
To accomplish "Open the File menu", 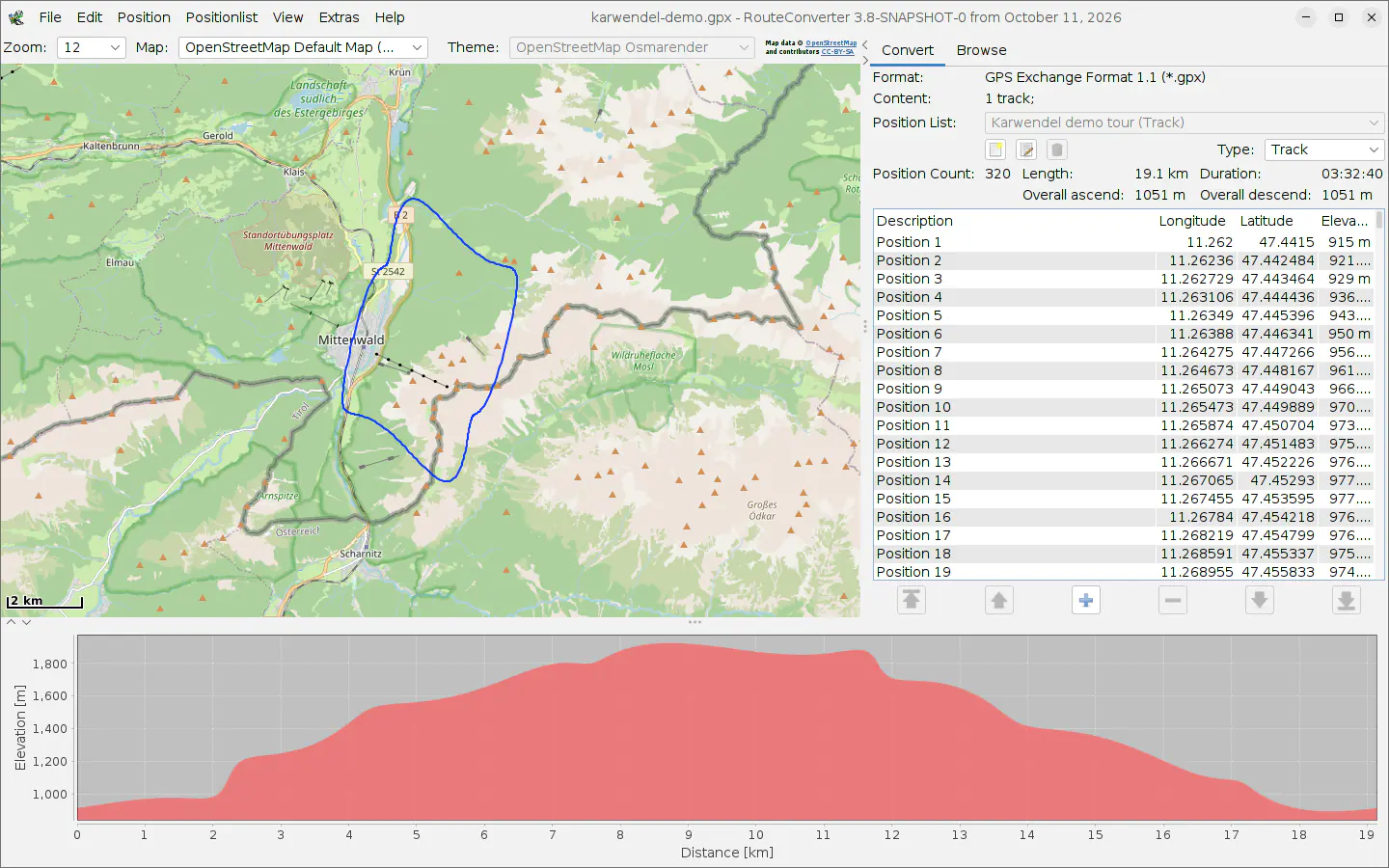I will pos(50,17).
